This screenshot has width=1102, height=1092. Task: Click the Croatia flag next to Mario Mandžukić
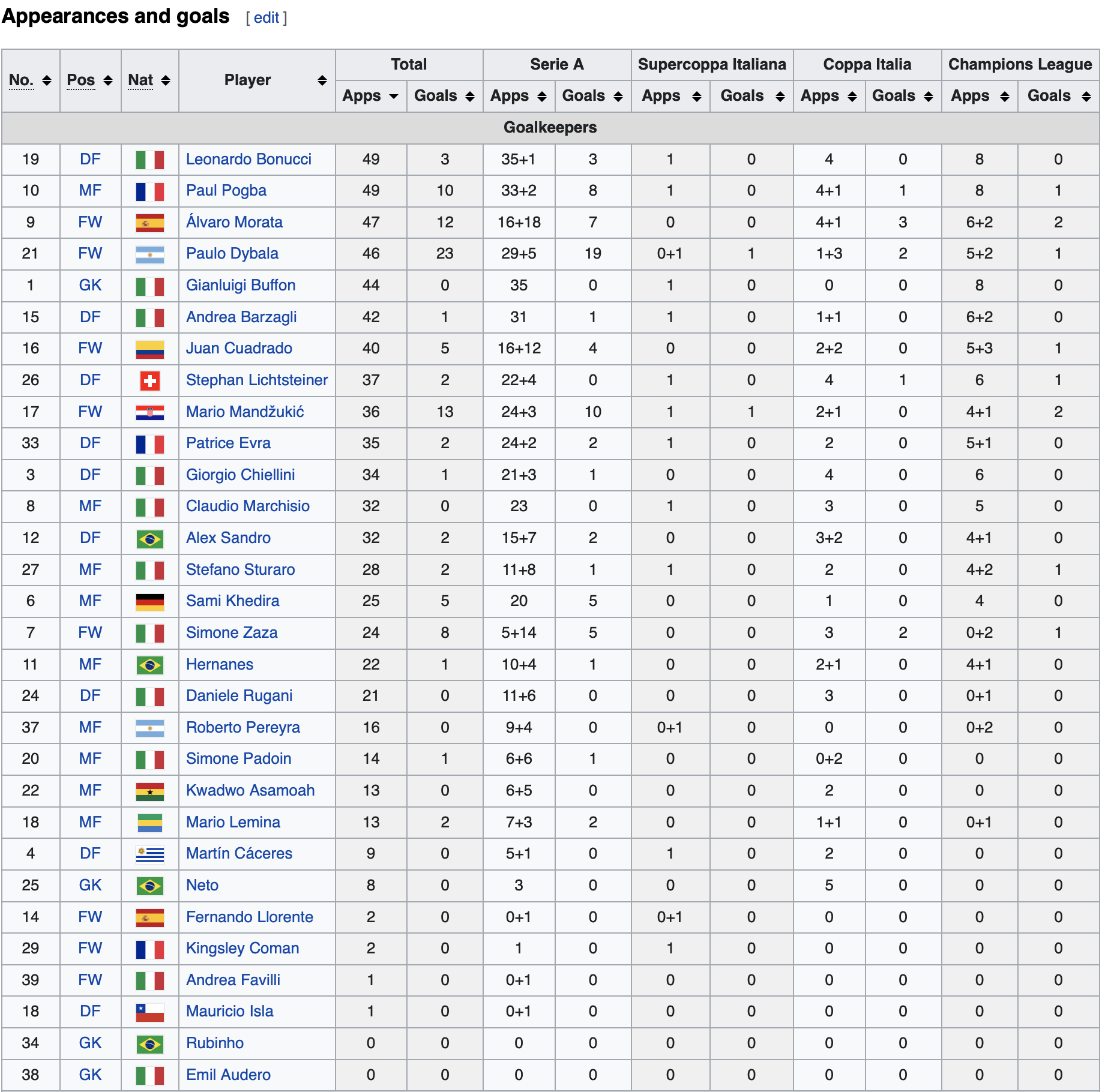[149, 412]
